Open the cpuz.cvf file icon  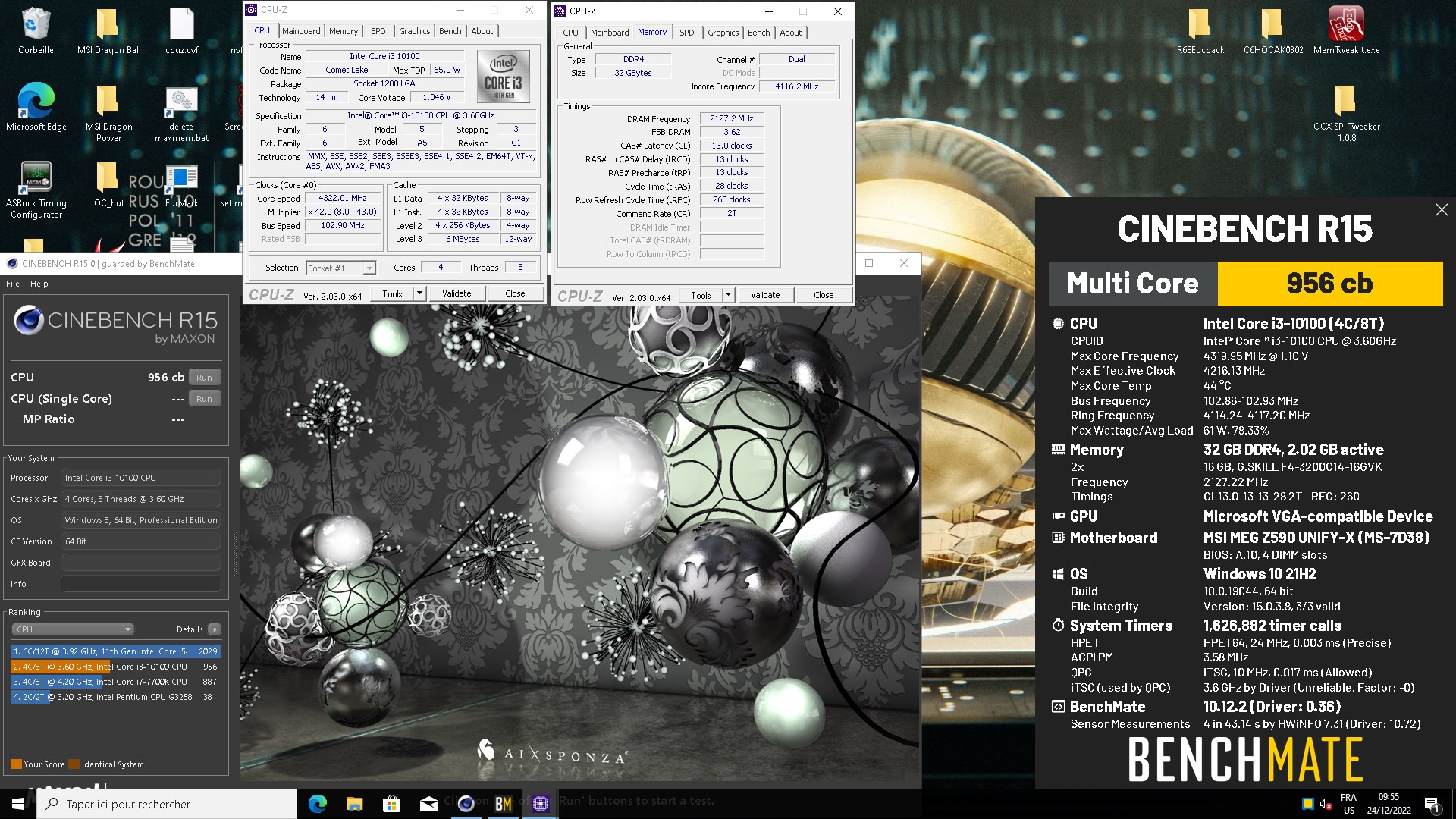(182, 31)
